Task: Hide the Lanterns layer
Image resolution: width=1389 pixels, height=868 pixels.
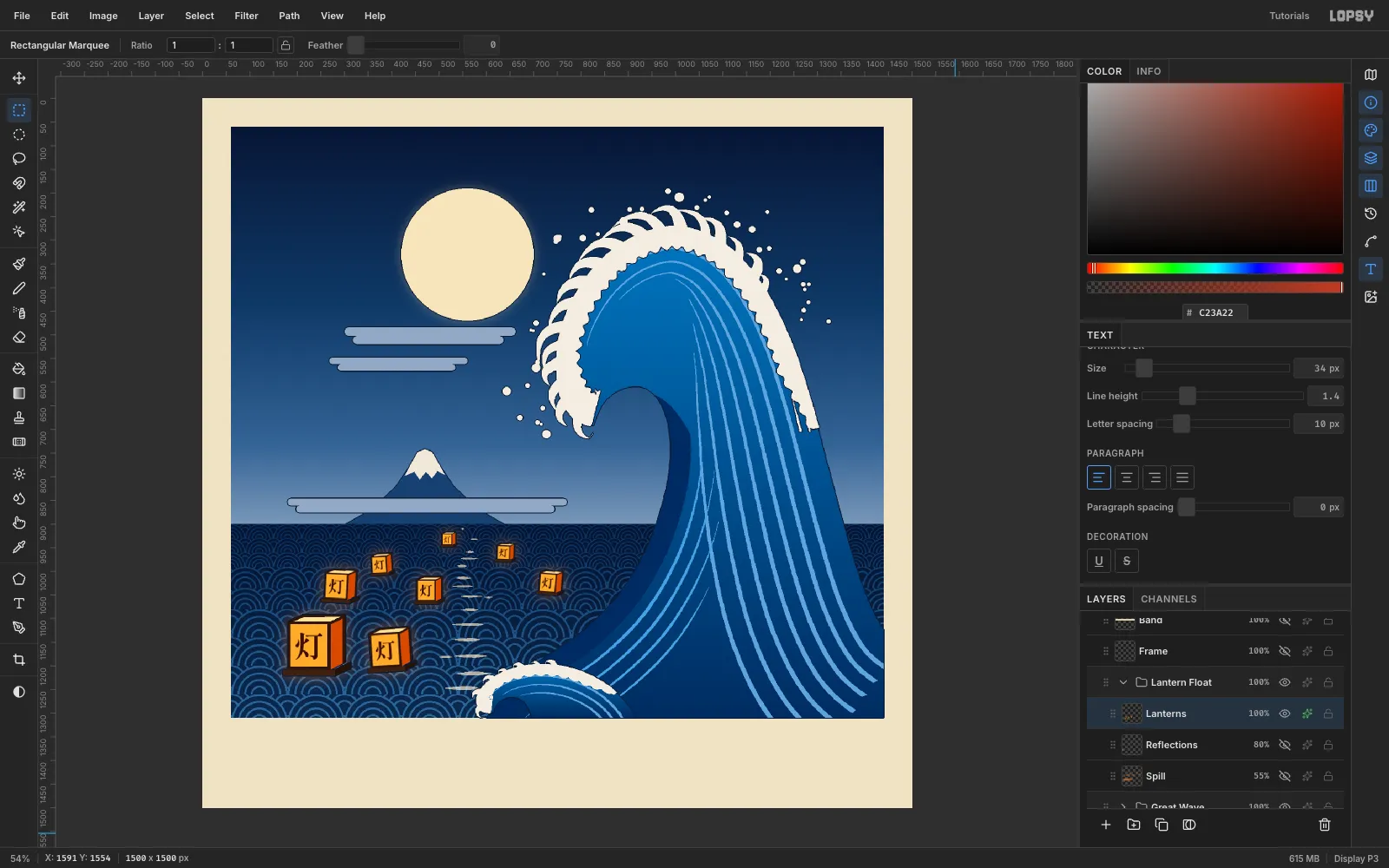Action: (x=1285, y=713)
